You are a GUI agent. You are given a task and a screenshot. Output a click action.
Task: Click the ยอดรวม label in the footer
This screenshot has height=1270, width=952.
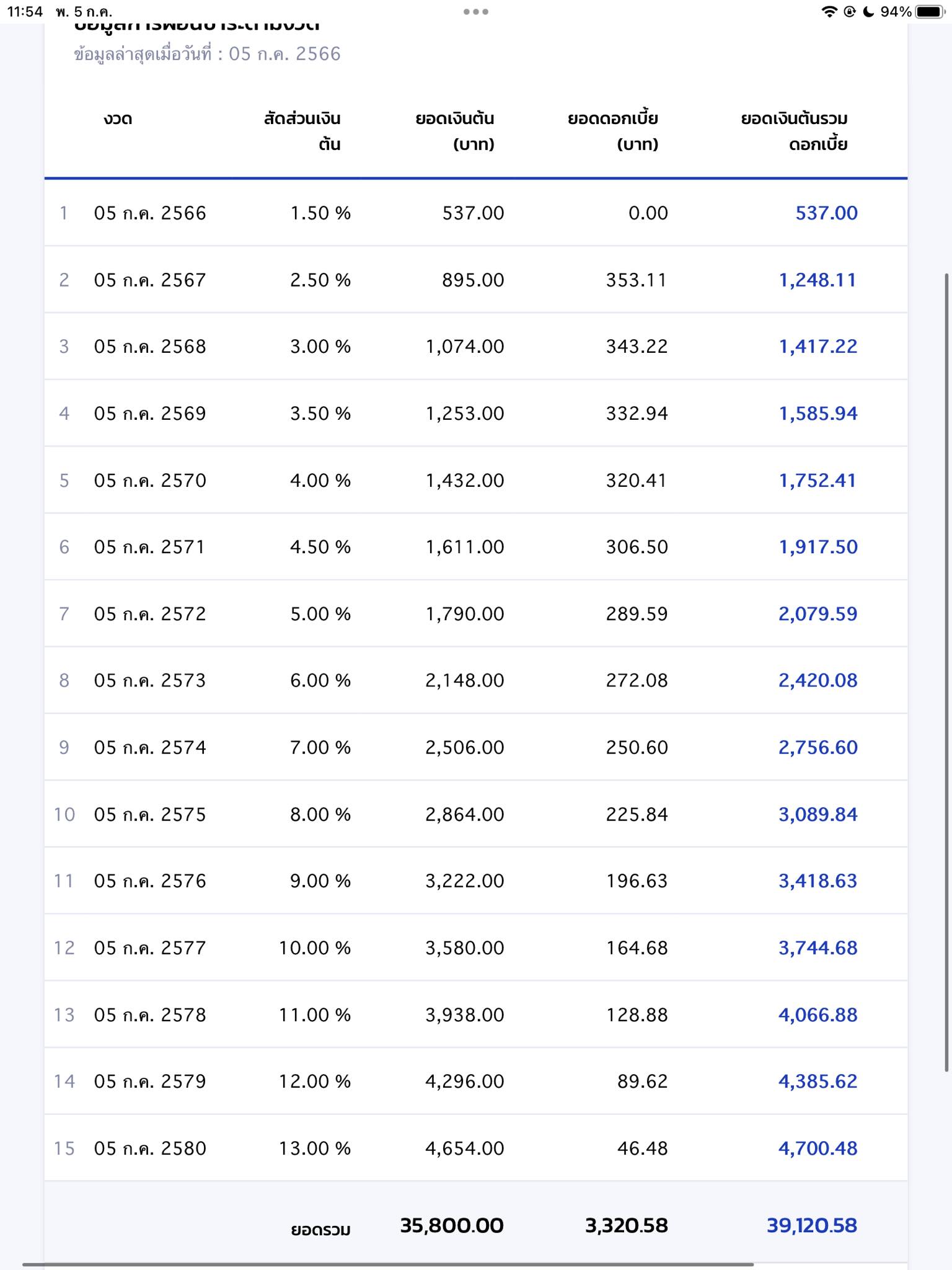coord(321,1229)
